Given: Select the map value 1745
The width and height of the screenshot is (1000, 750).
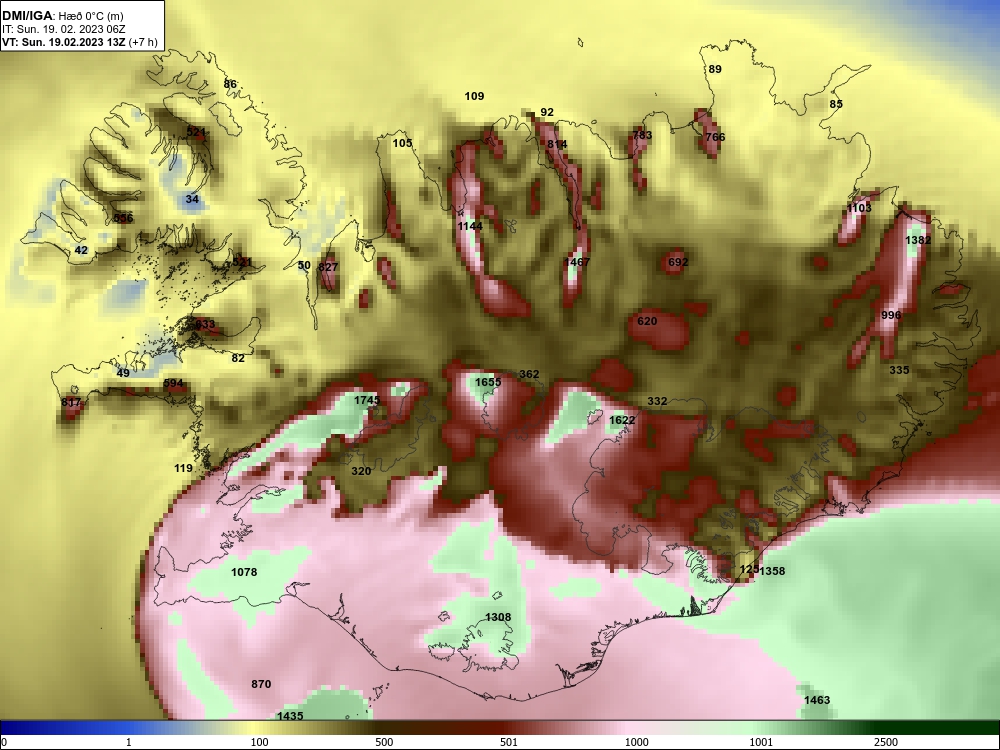Looking at the screenshot, I should [x=367, y=400].
